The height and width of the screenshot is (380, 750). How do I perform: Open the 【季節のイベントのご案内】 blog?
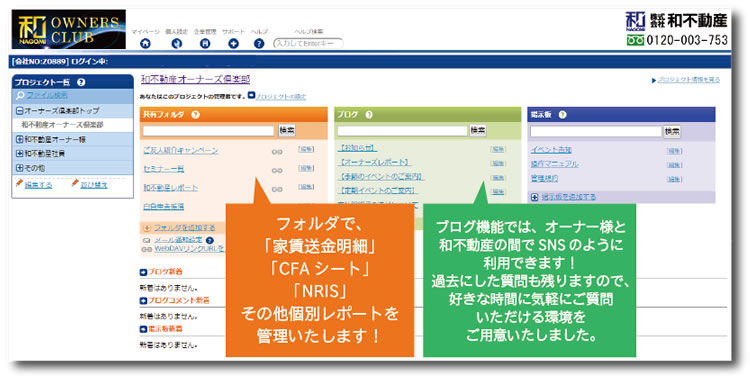(x=381, y=177)
